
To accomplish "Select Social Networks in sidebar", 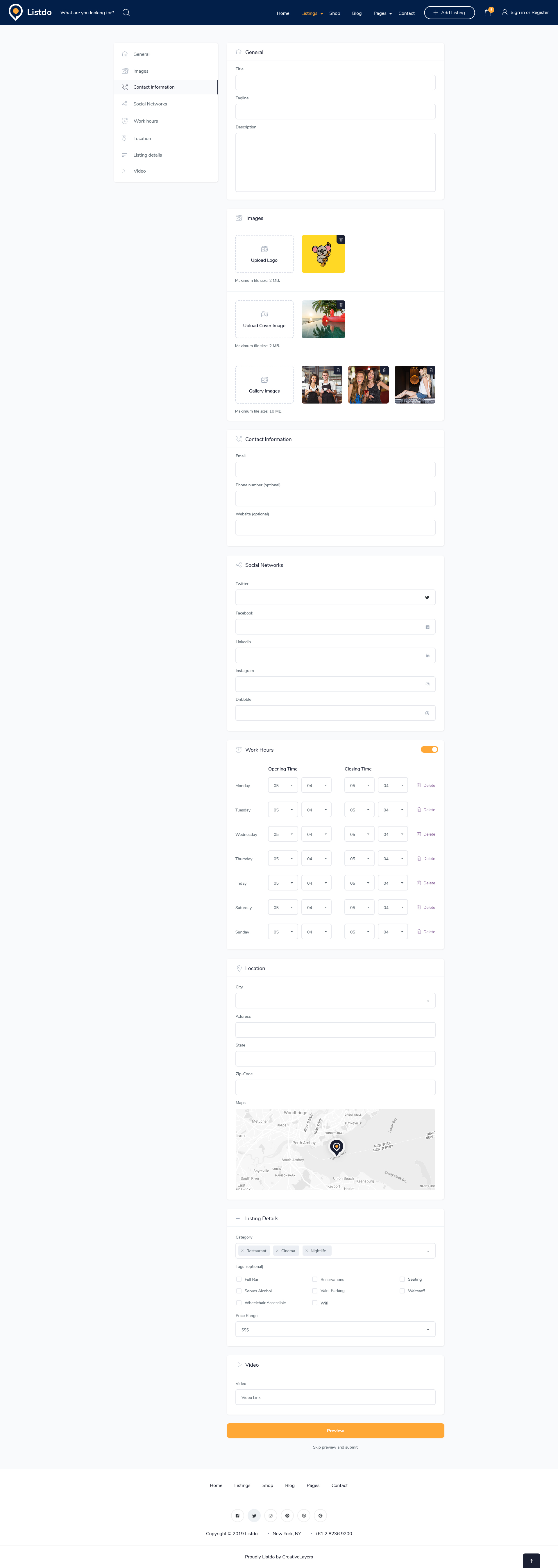I will [150, 104].
